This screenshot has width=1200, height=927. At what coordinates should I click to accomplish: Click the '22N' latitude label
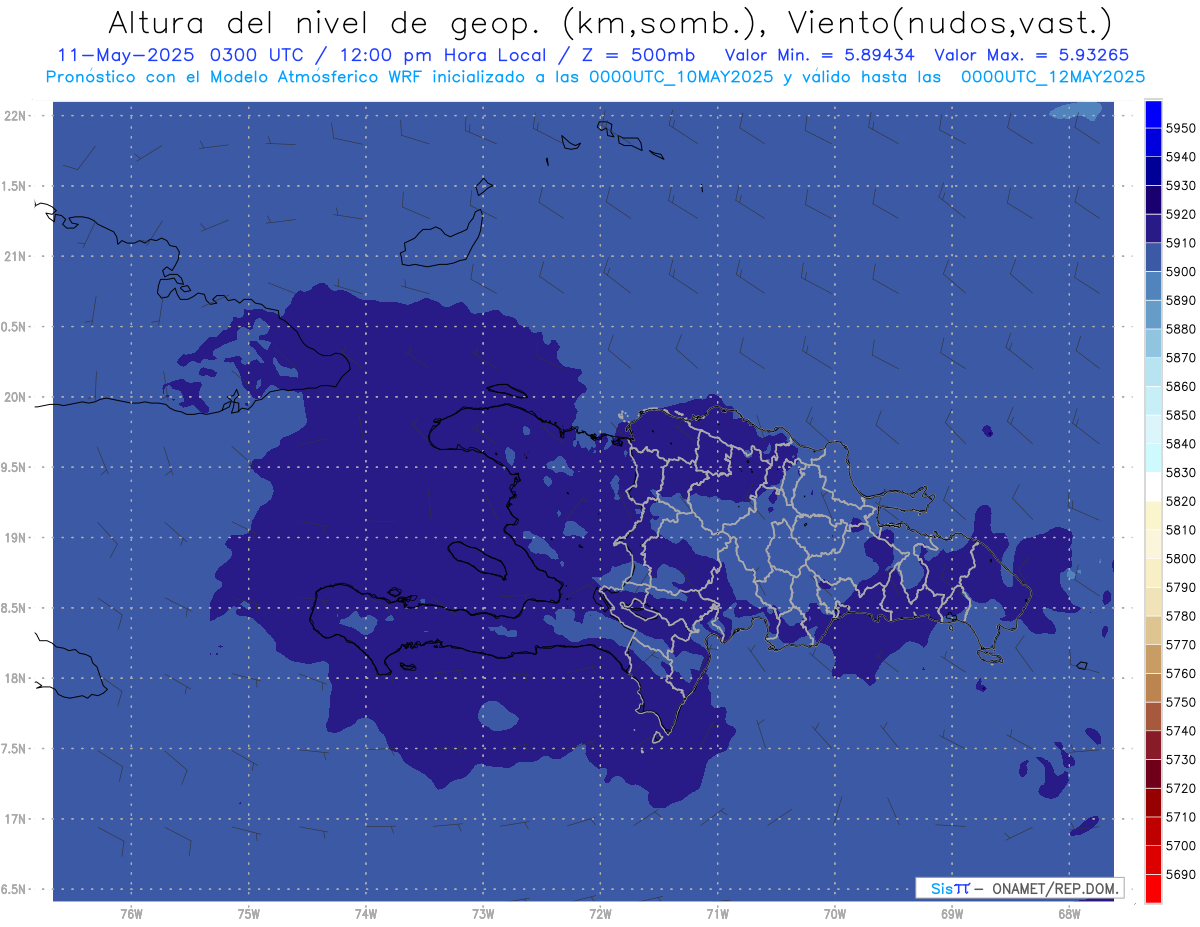tap(16, 116)
